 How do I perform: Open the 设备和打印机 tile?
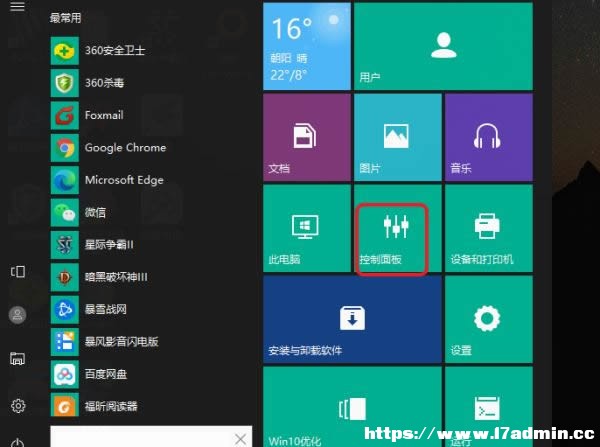(x=489, y=228)
